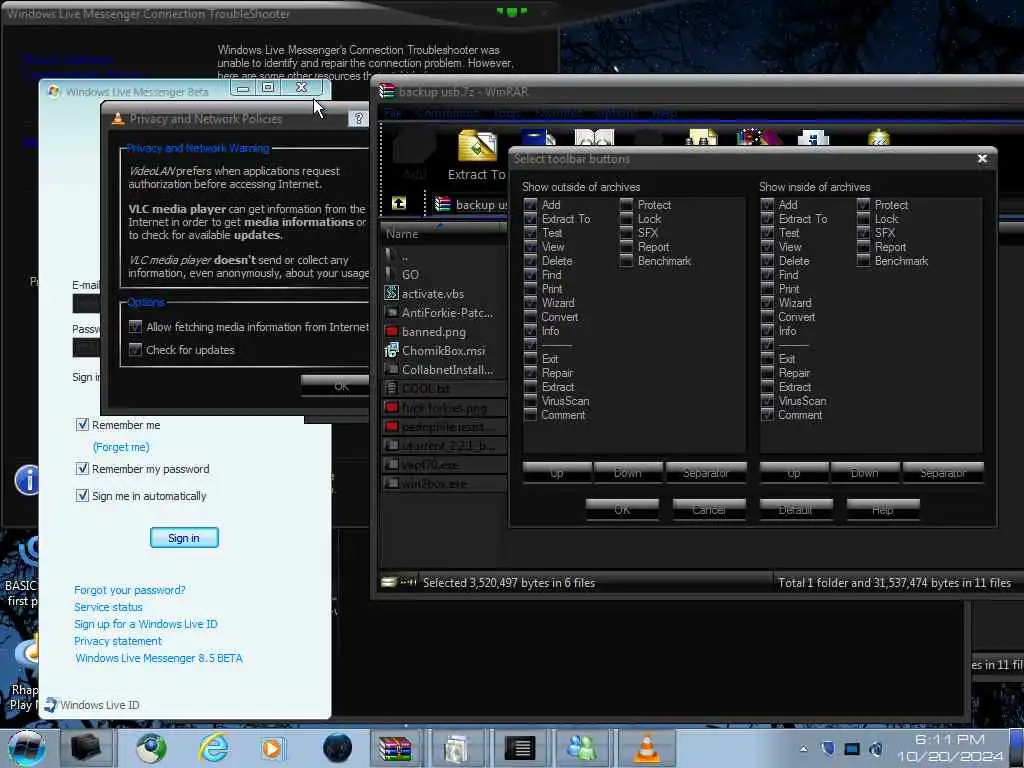
Task: Click Separator button under outside of archives list
Action: click(x=705, y=472)
